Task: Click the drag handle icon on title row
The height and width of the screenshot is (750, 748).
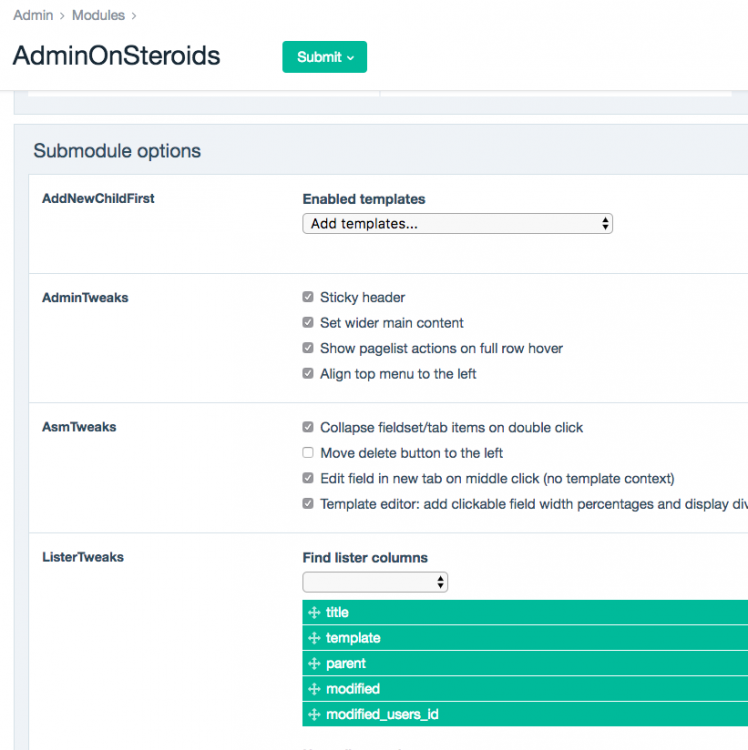Action: click(x=314, y=613)
